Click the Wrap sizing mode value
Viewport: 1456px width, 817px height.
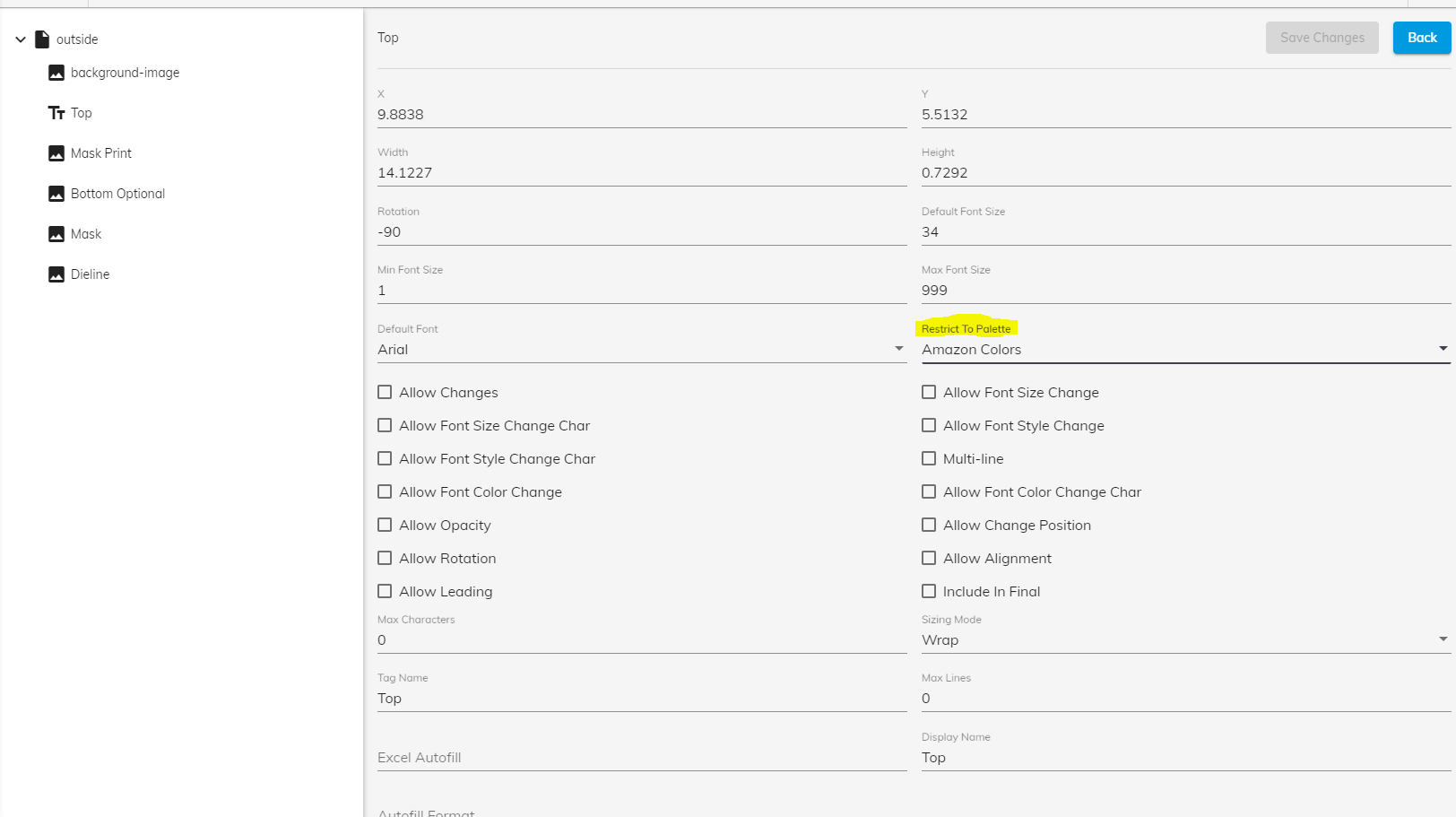pos(940,640)
